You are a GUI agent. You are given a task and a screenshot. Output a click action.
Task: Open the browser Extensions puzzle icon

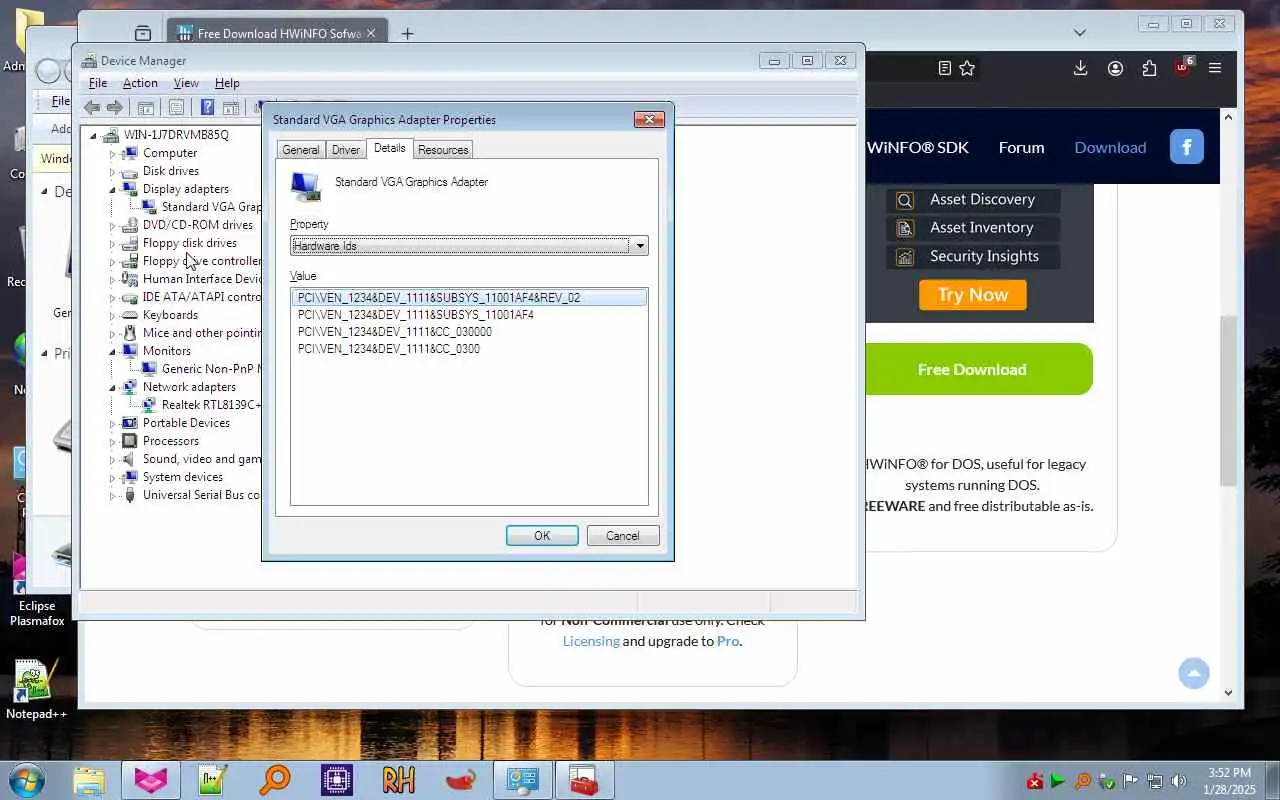tap(1149, 68)
